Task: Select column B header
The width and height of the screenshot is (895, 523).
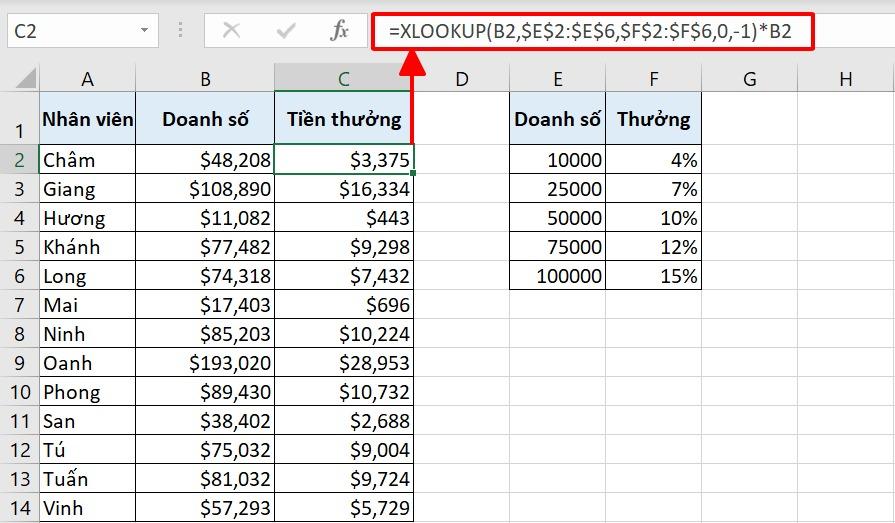Action: pyautogui.click(x=205, y=78)
